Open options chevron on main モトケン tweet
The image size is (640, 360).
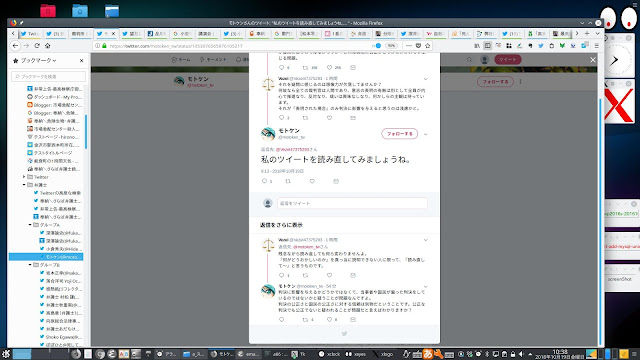(426, 134)
